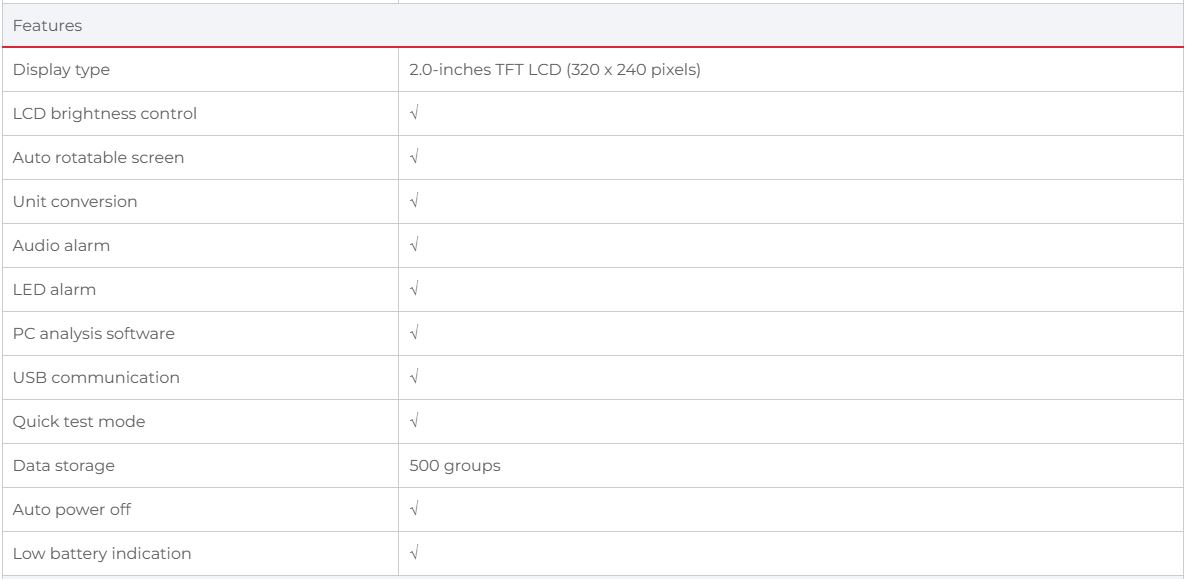Image resolution: width=1187 pixels, height=579 pixels.
Task: Click the Display type row label
Action: 60,70
